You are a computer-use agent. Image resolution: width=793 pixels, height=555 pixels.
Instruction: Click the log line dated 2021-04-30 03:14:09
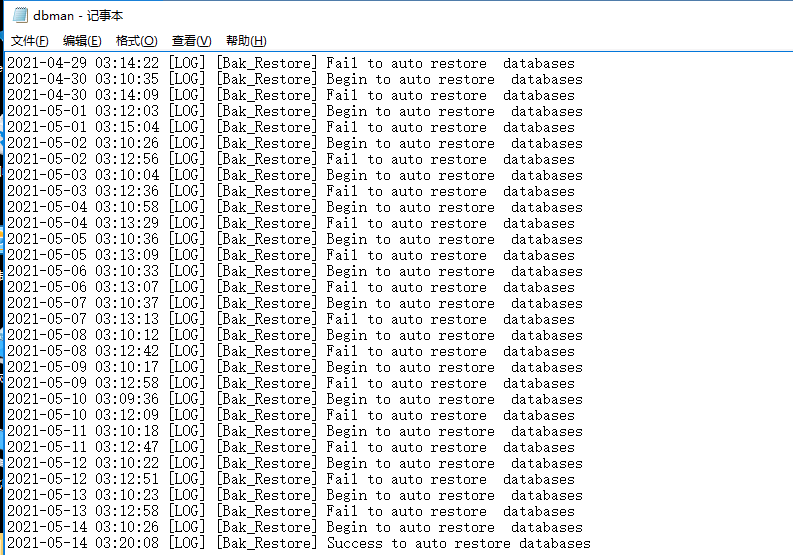(291, 95)
